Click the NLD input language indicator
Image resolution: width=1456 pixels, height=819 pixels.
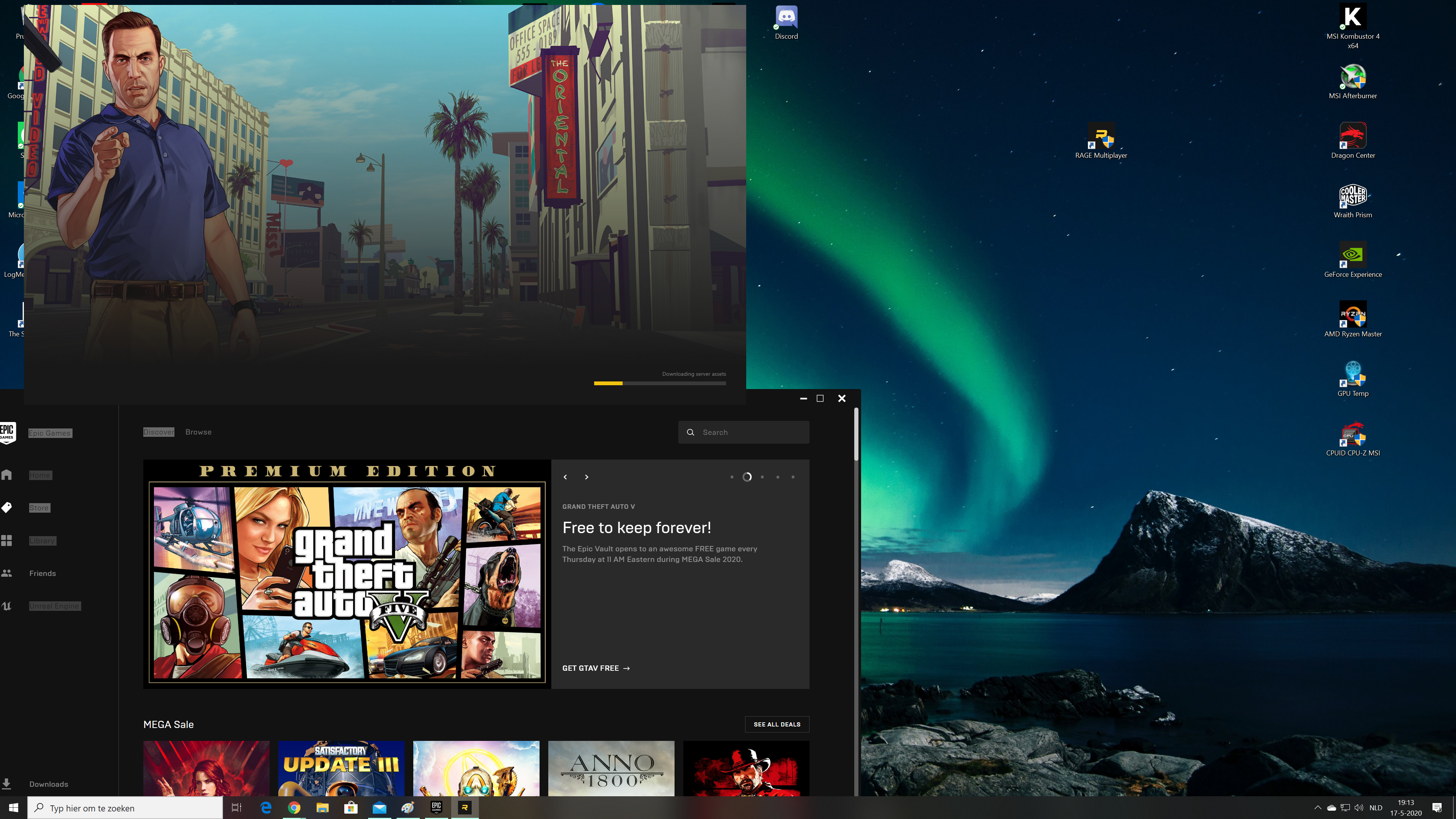click(1376, 808)
